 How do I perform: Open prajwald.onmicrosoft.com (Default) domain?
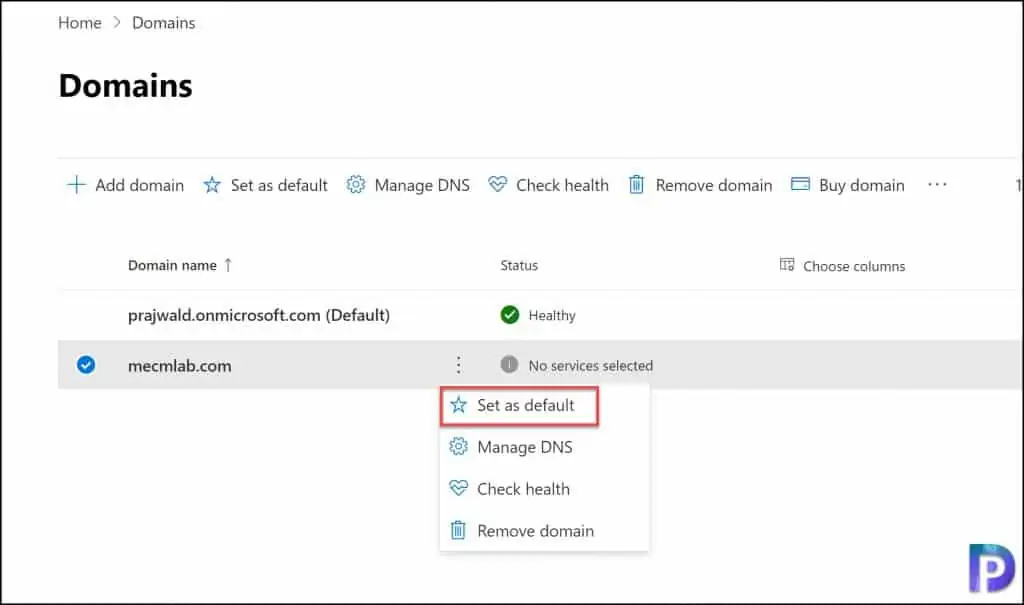[259, 316]
